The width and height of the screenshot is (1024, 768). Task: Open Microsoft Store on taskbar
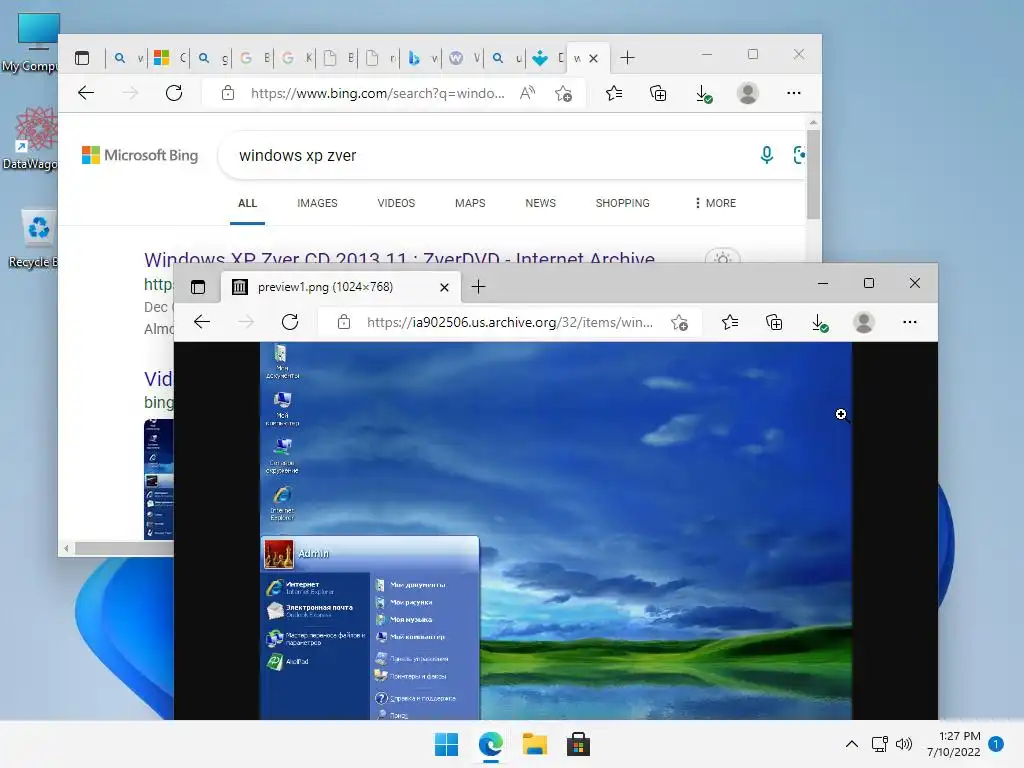coord(578,744)
